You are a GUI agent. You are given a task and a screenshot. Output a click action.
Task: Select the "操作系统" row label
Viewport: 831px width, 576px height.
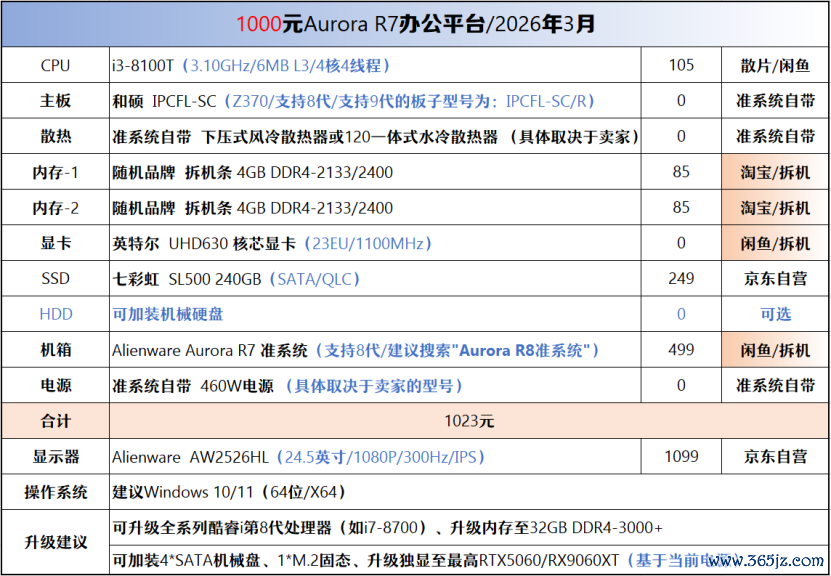tap(55, 492)
